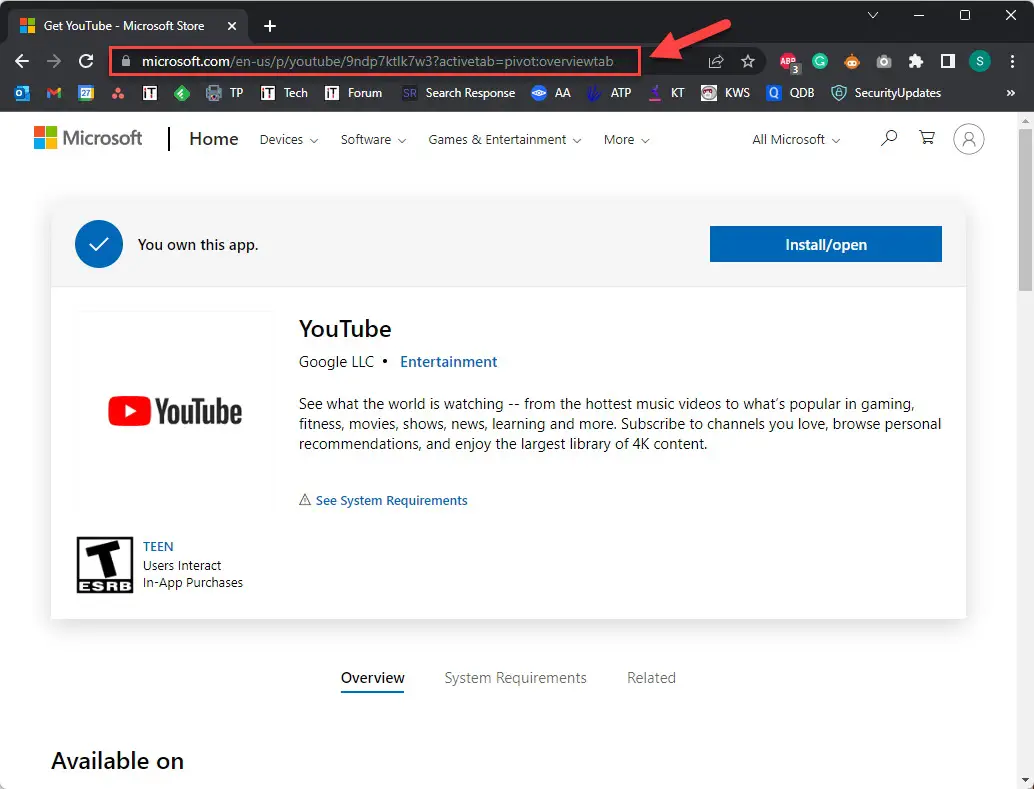
Task: Select the Overview tab
Action: tap(373, 678)
